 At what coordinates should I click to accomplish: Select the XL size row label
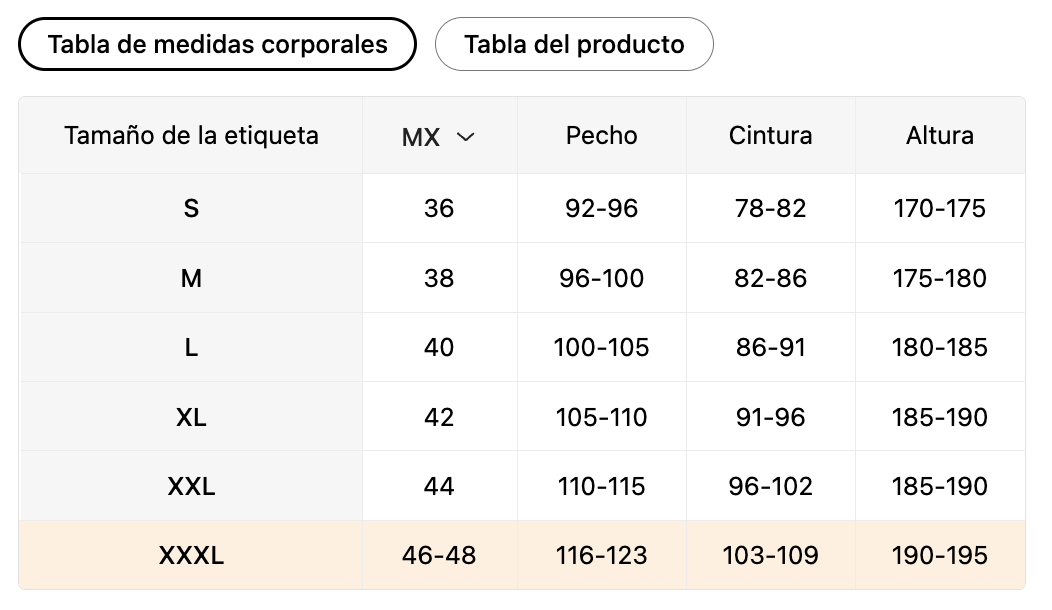pos(191,417)
